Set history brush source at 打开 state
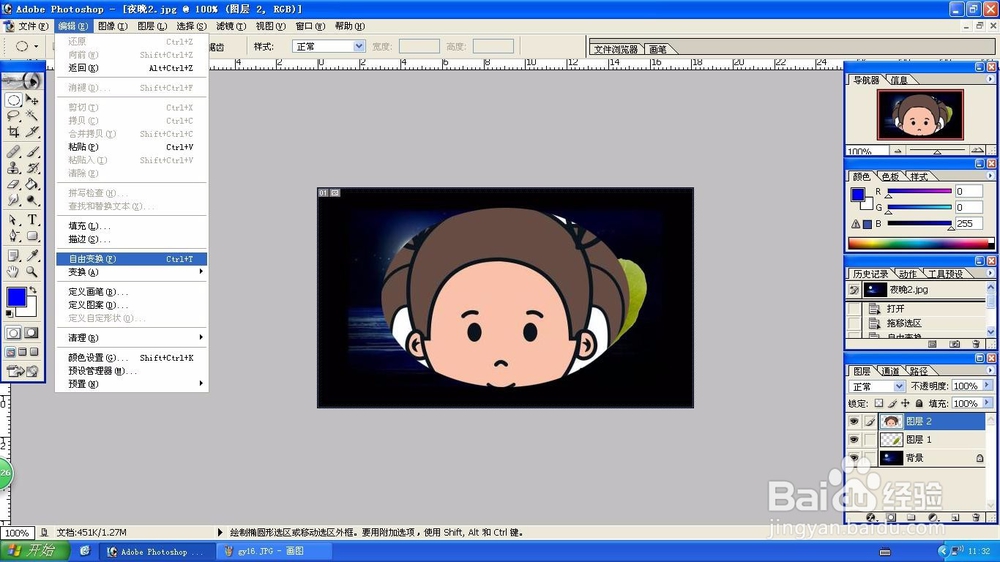This screenshot has height=562, width=1000. [854, 309]
